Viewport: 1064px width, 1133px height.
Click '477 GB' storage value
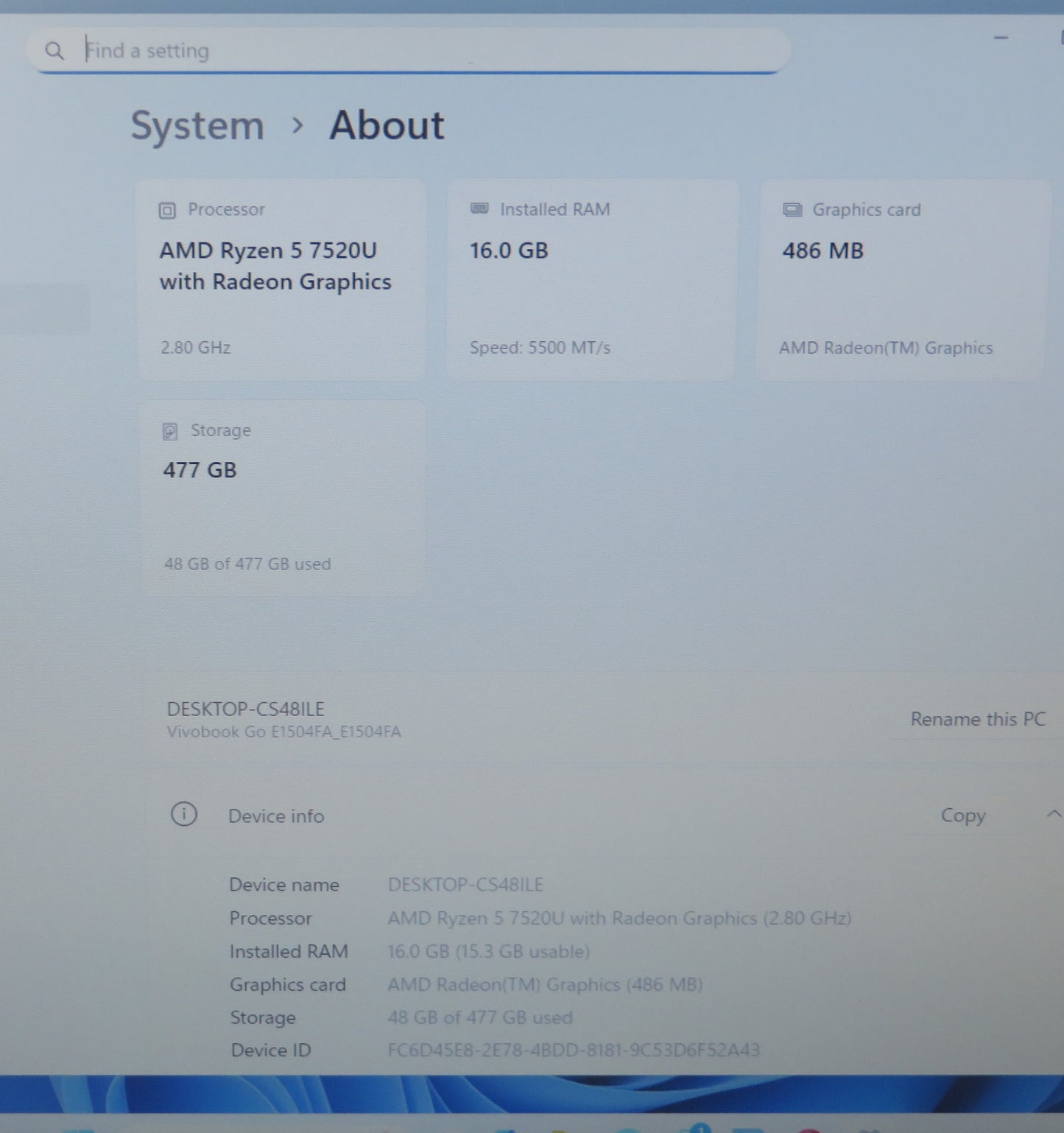click(x=200, y=470)
